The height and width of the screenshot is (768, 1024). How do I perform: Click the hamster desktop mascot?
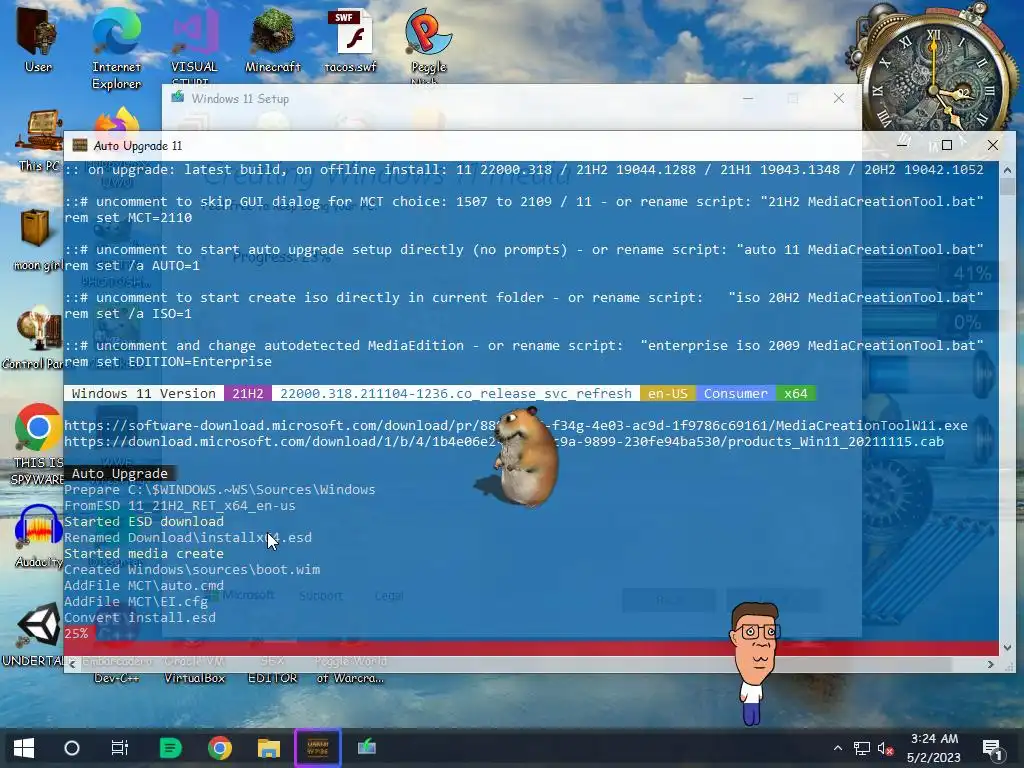click(x=526, y=457)
